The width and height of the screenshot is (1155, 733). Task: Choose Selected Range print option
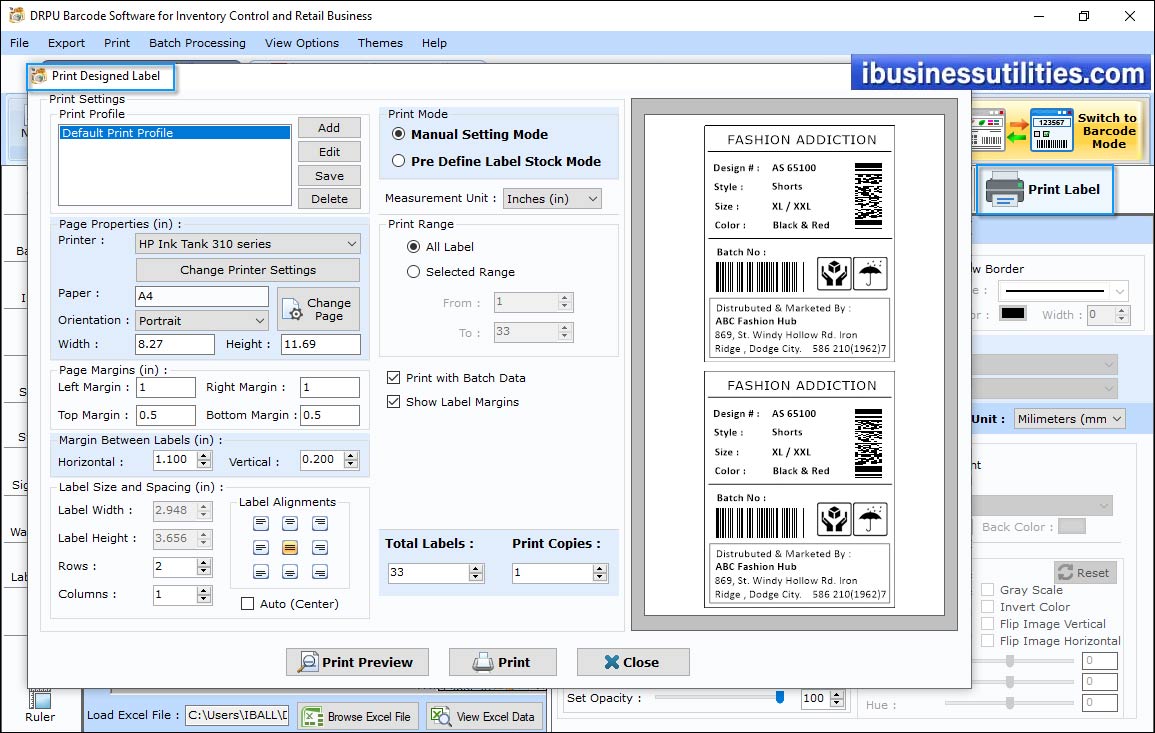pos(413,272)
